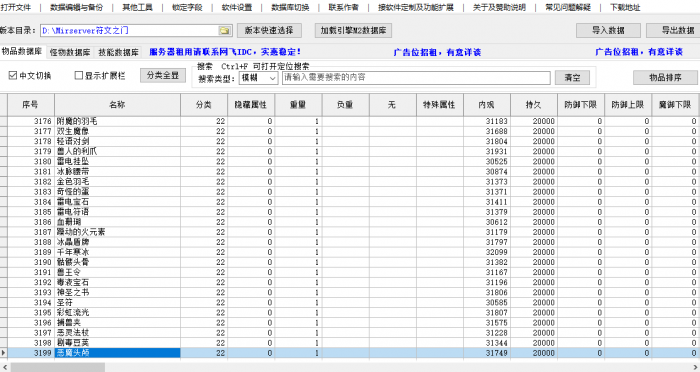Click the 名称 column header
Viewport: 700px width, 372px height.
[x=117, y=104]
